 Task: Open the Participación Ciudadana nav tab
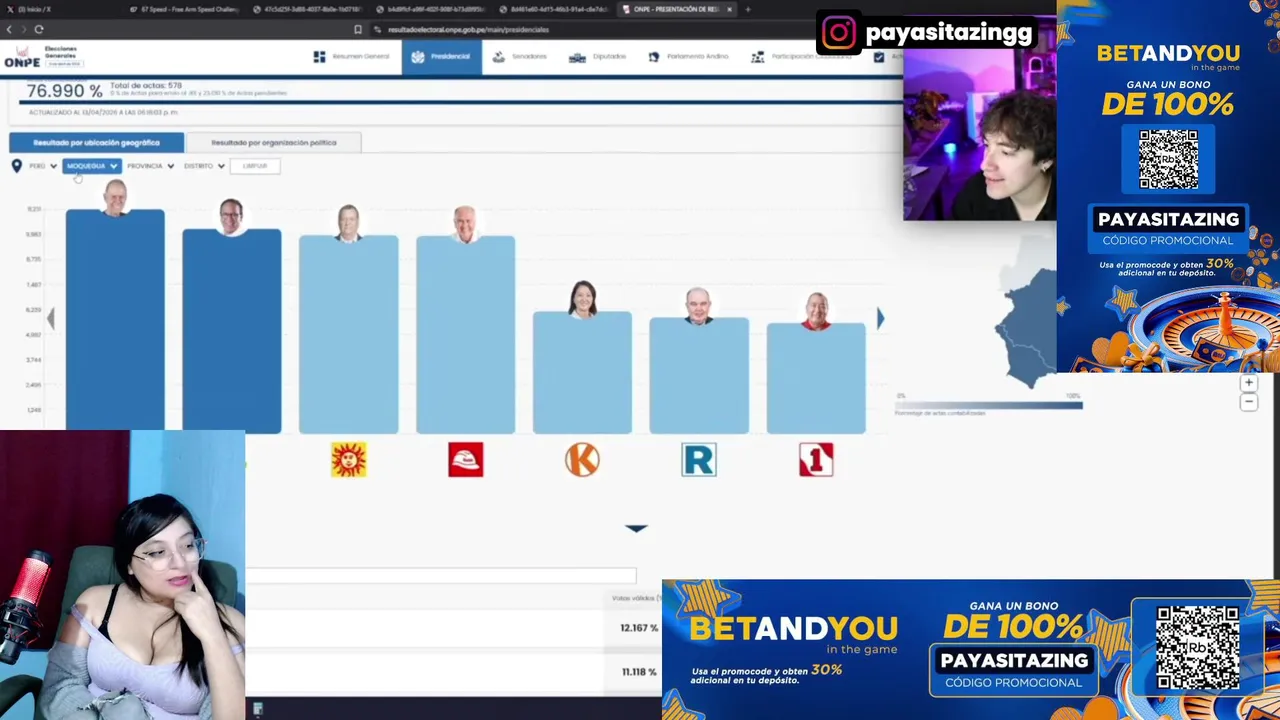801,57
